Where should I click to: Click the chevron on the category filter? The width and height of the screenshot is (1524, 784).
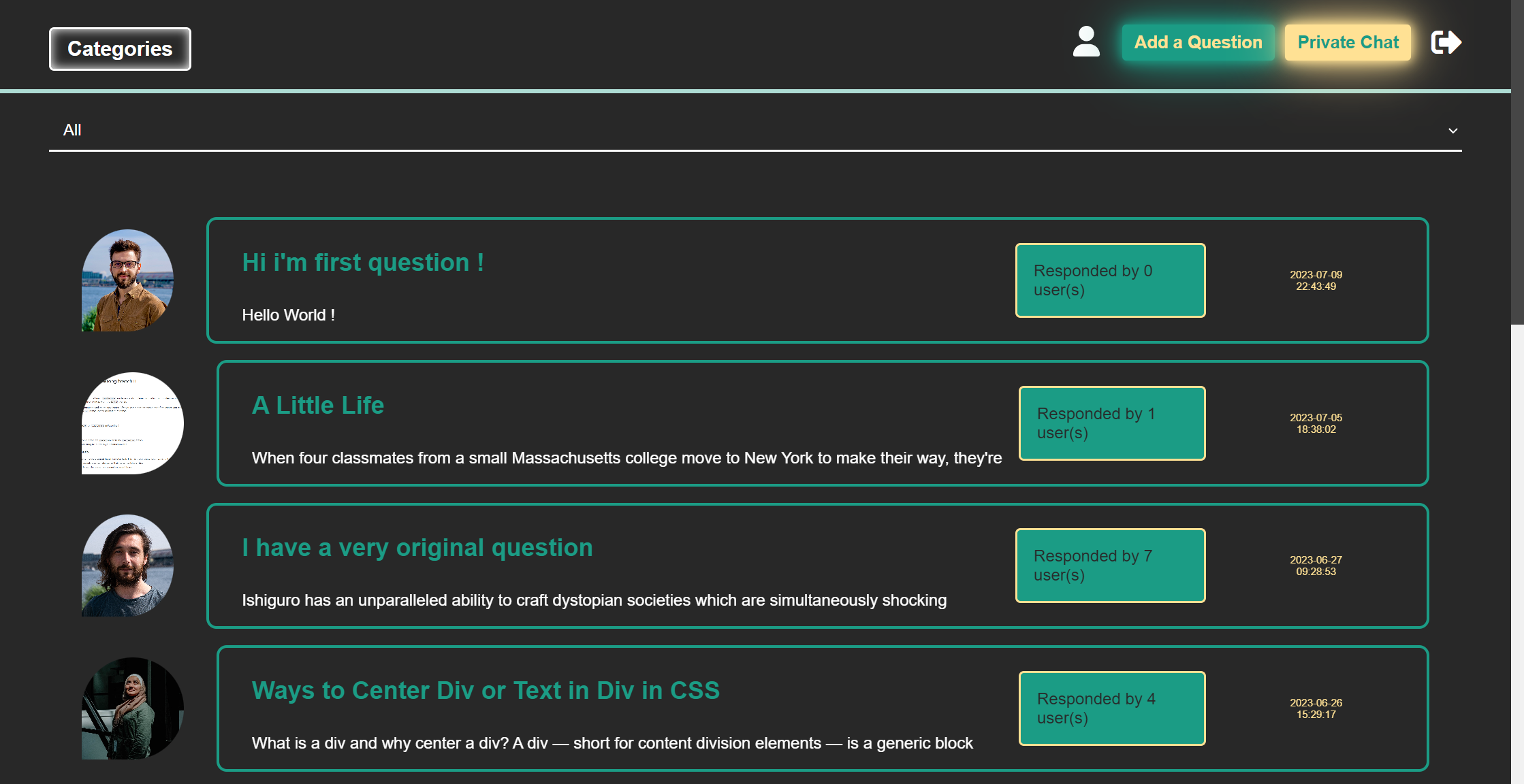(1452, 130)
